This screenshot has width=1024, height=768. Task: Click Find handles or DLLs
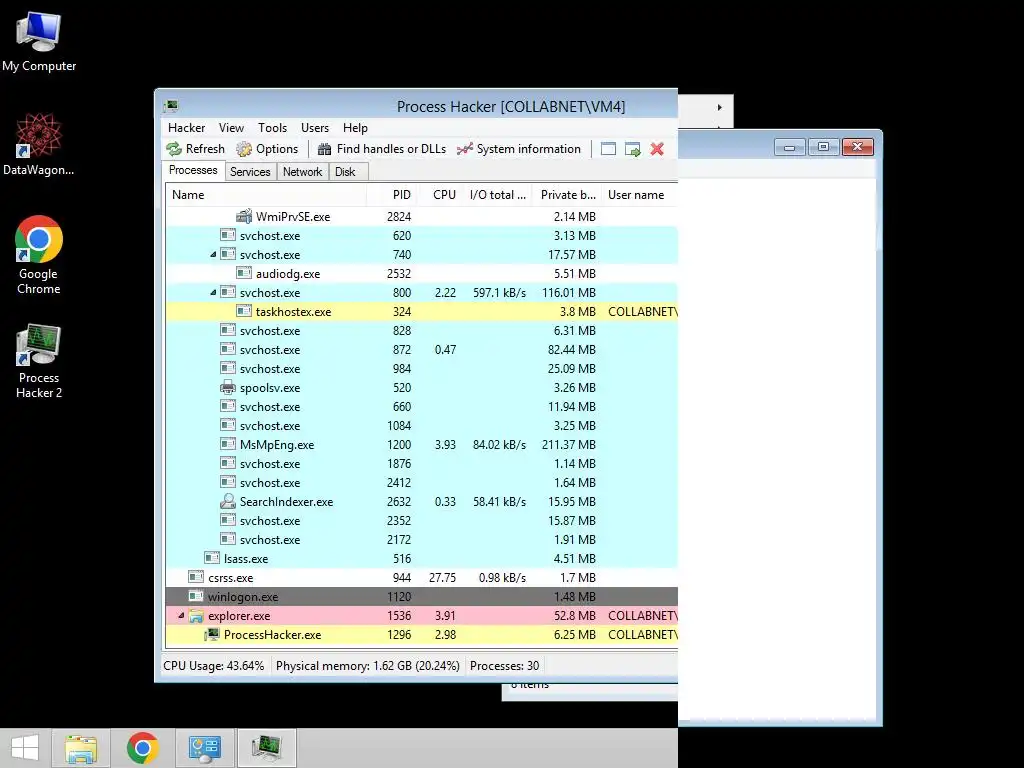pos(381,149)
